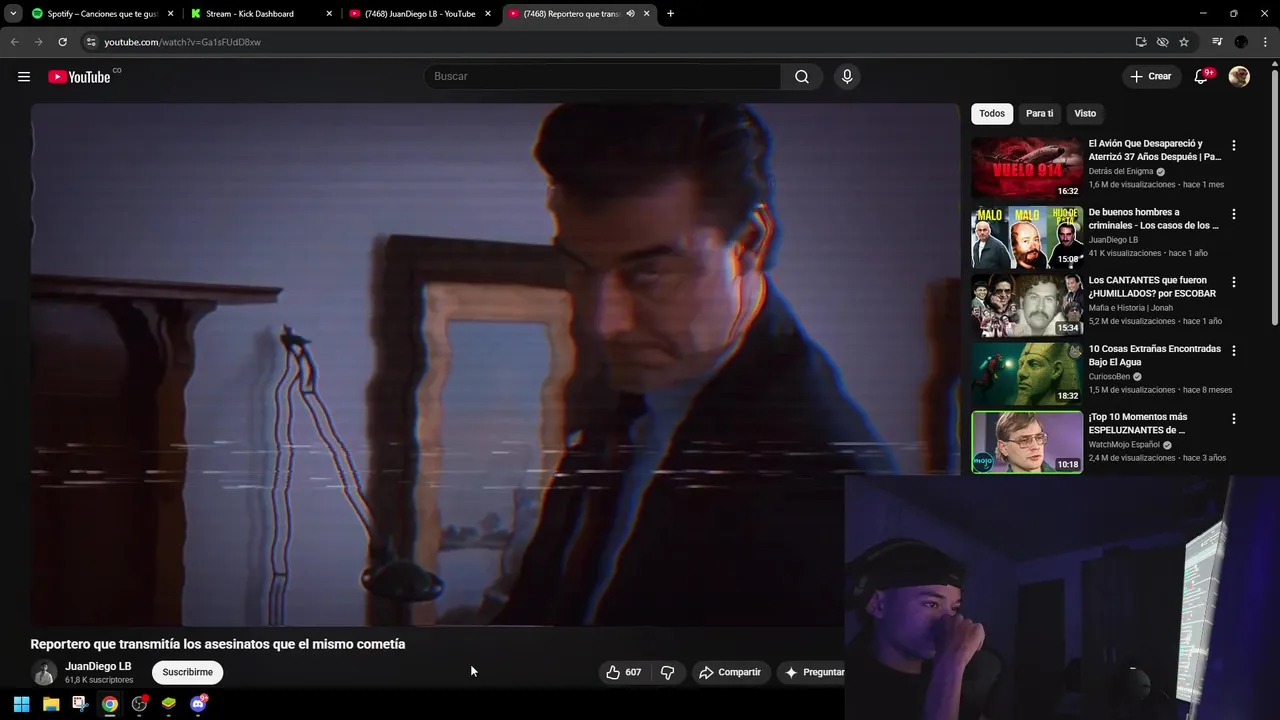
Task: Like the video with thumbs up
Action: coord(623,672)
